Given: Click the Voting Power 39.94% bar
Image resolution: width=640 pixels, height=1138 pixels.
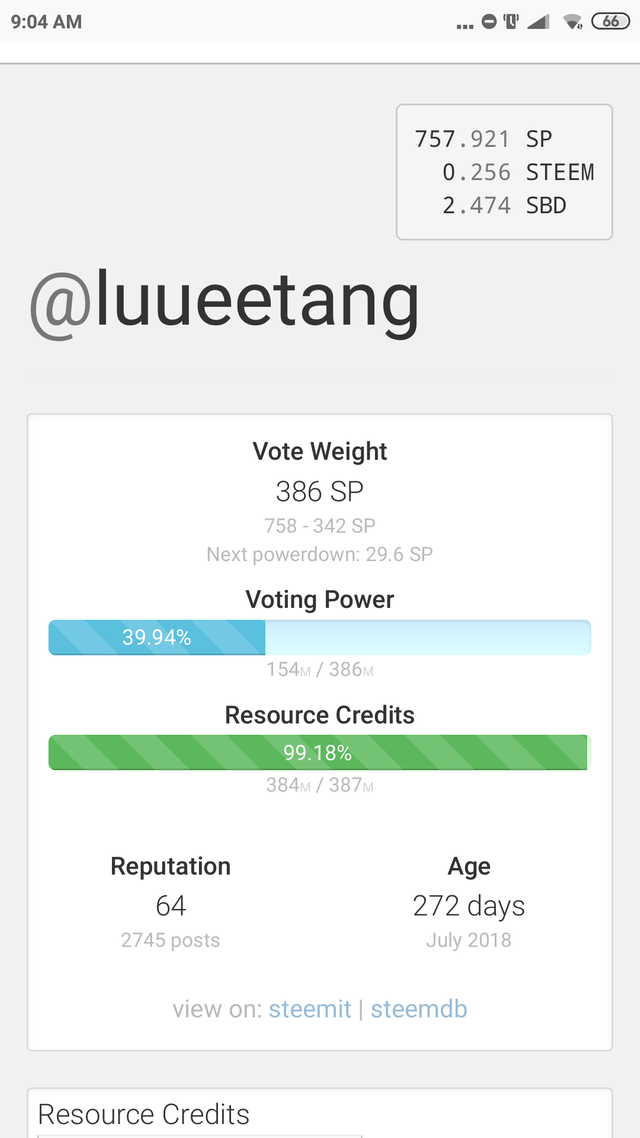Looking at the screenshot, I should tap(320, 638).
